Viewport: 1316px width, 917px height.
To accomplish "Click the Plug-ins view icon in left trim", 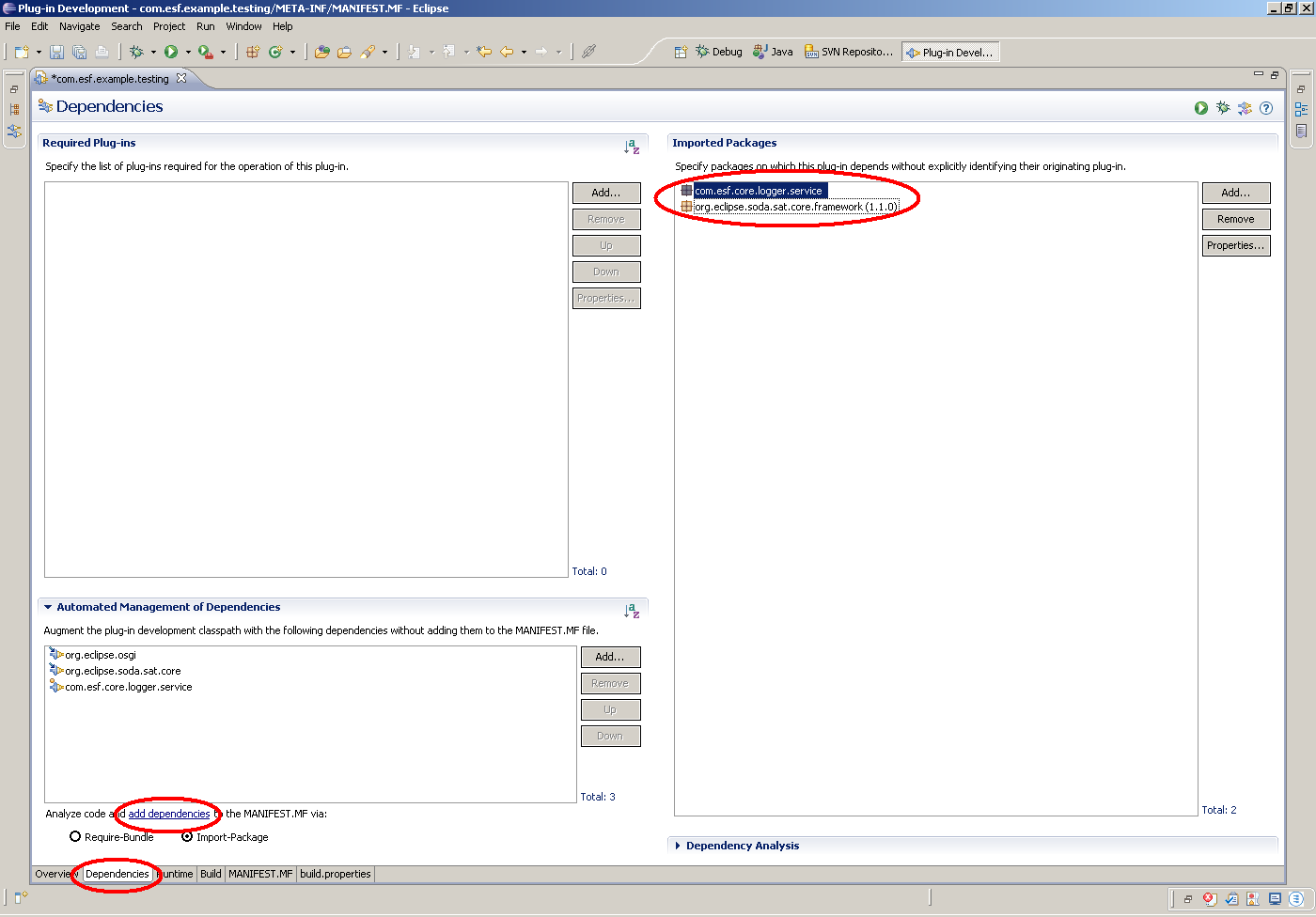I will click(14, 131).
